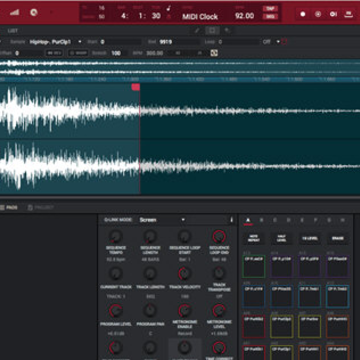
Task: Select pad bank H
Action: pyautogui.click(x=342, y=220)
